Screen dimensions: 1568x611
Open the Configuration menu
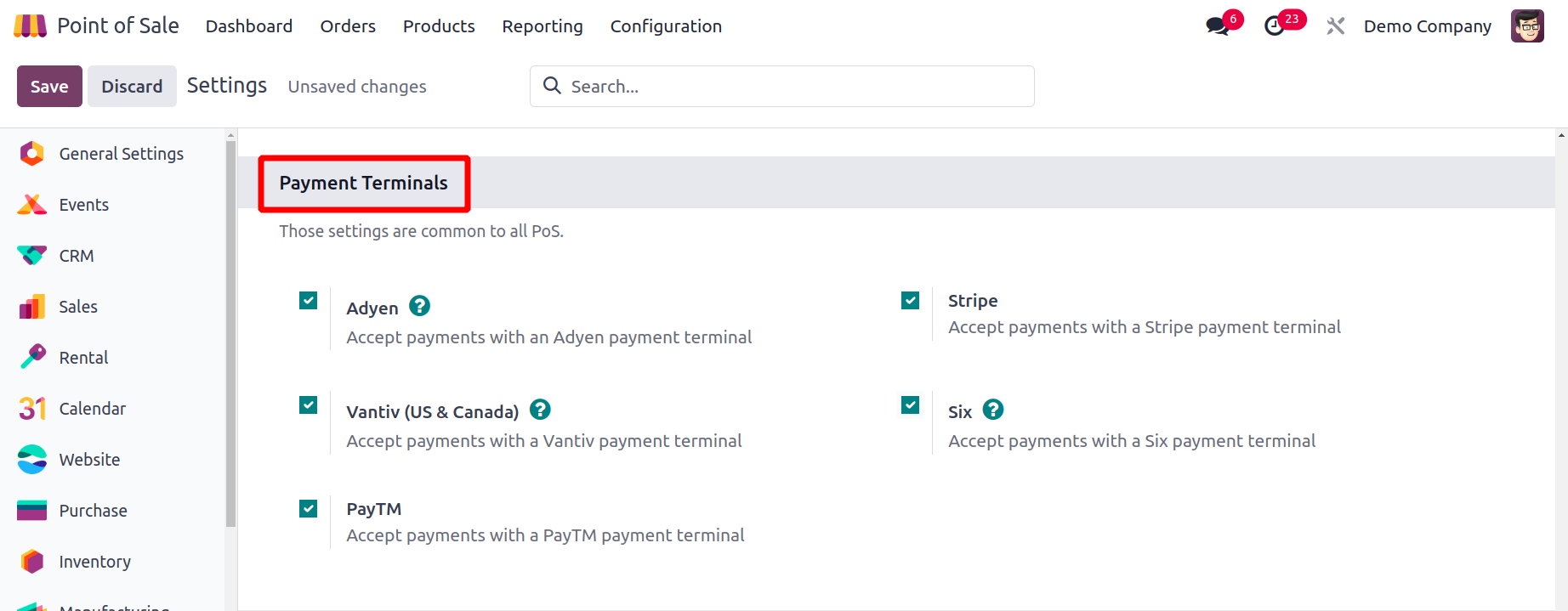coord(666,26)
